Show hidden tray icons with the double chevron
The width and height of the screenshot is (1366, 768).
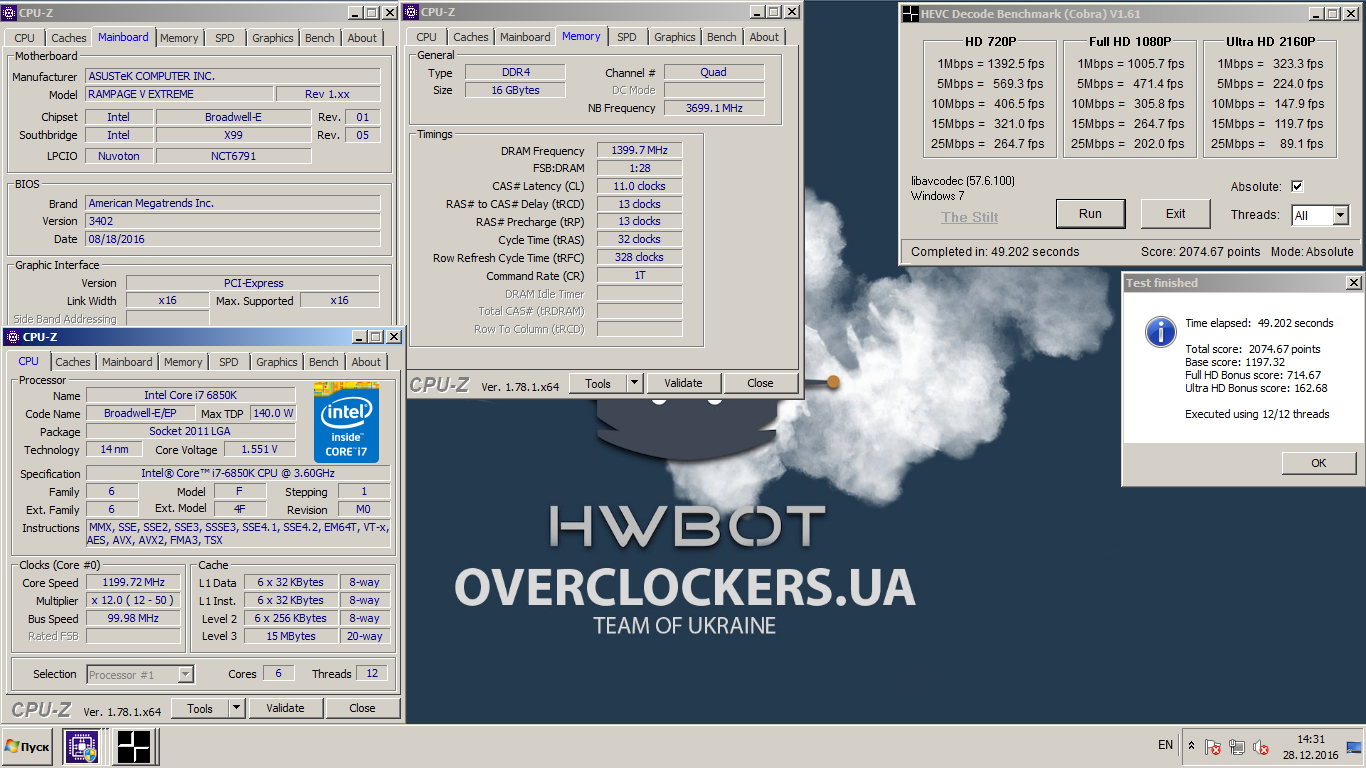click(x=1191, y=746)
